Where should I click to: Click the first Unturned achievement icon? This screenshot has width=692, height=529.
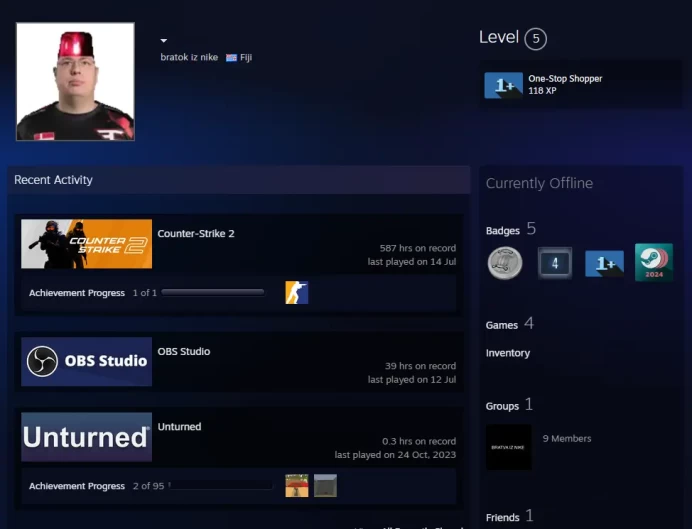point(297,486)
